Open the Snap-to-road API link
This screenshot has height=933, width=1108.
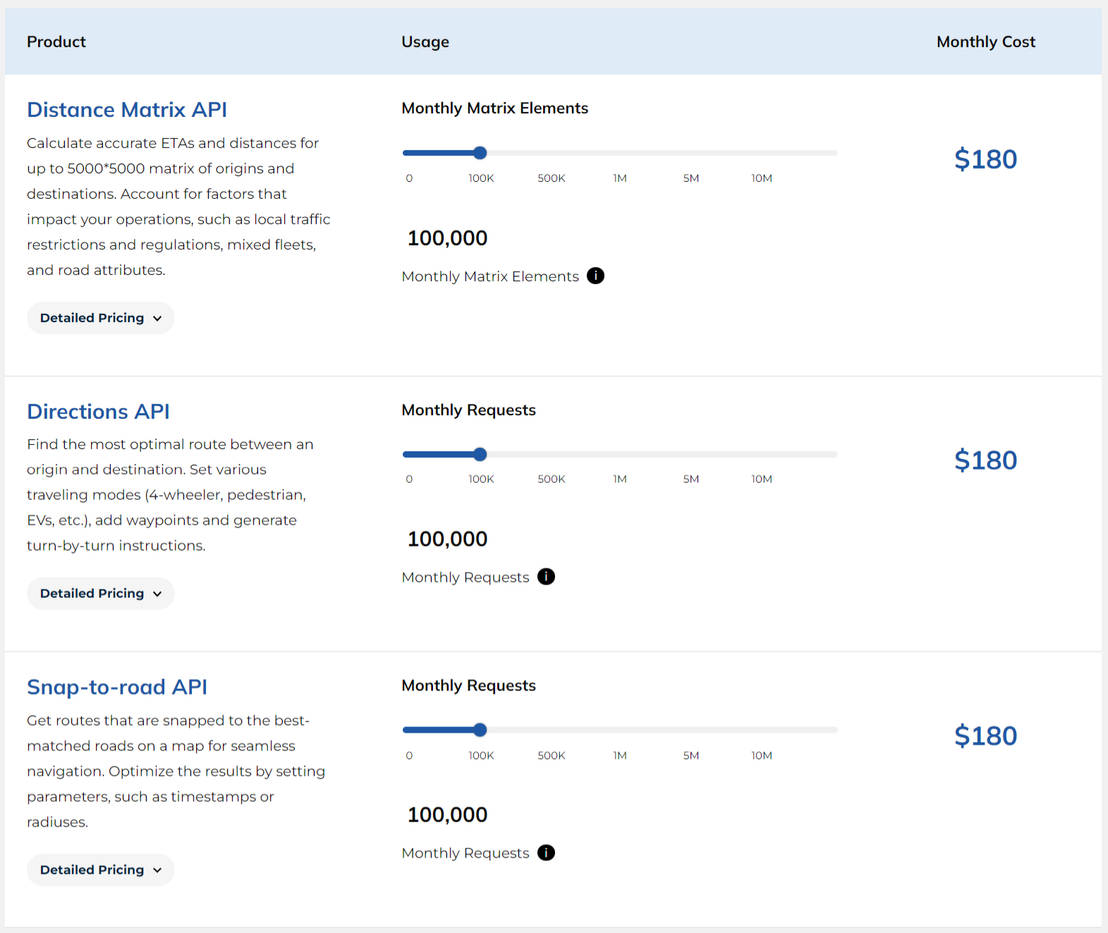[116, 687]
